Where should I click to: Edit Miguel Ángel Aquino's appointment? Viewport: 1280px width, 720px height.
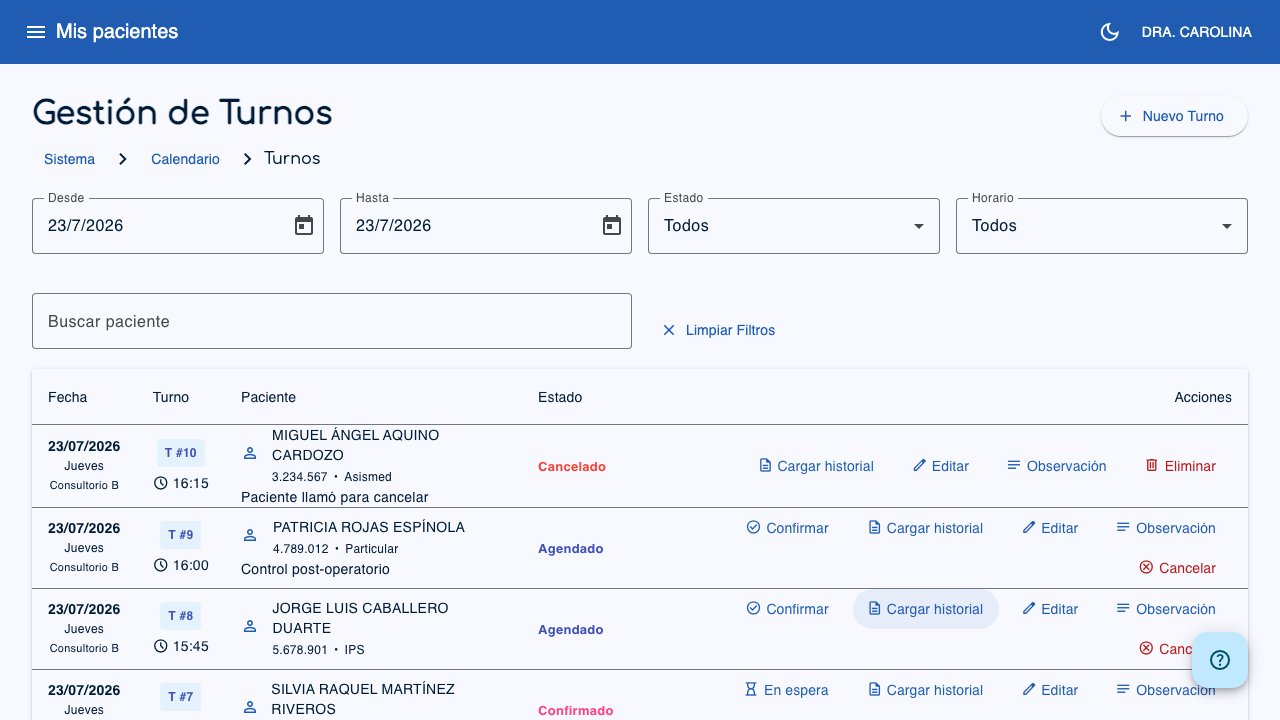[x=940, y=466]
